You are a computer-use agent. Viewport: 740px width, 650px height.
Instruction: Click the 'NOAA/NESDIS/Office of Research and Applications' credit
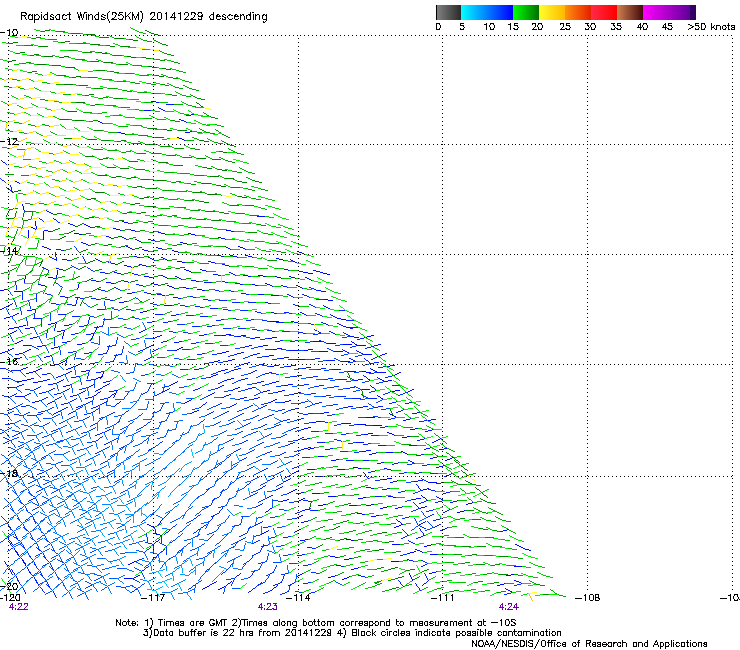pos(589,644)
